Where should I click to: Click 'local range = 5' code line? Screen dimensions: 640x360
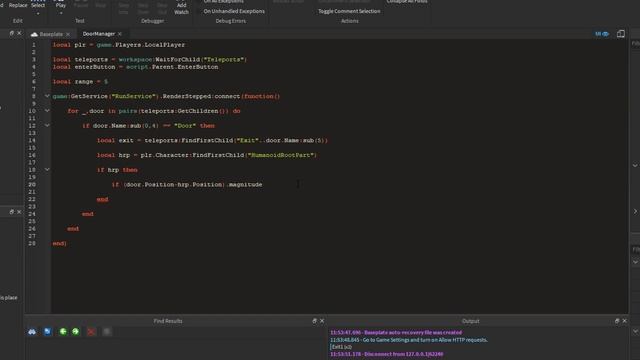point(80,82)
